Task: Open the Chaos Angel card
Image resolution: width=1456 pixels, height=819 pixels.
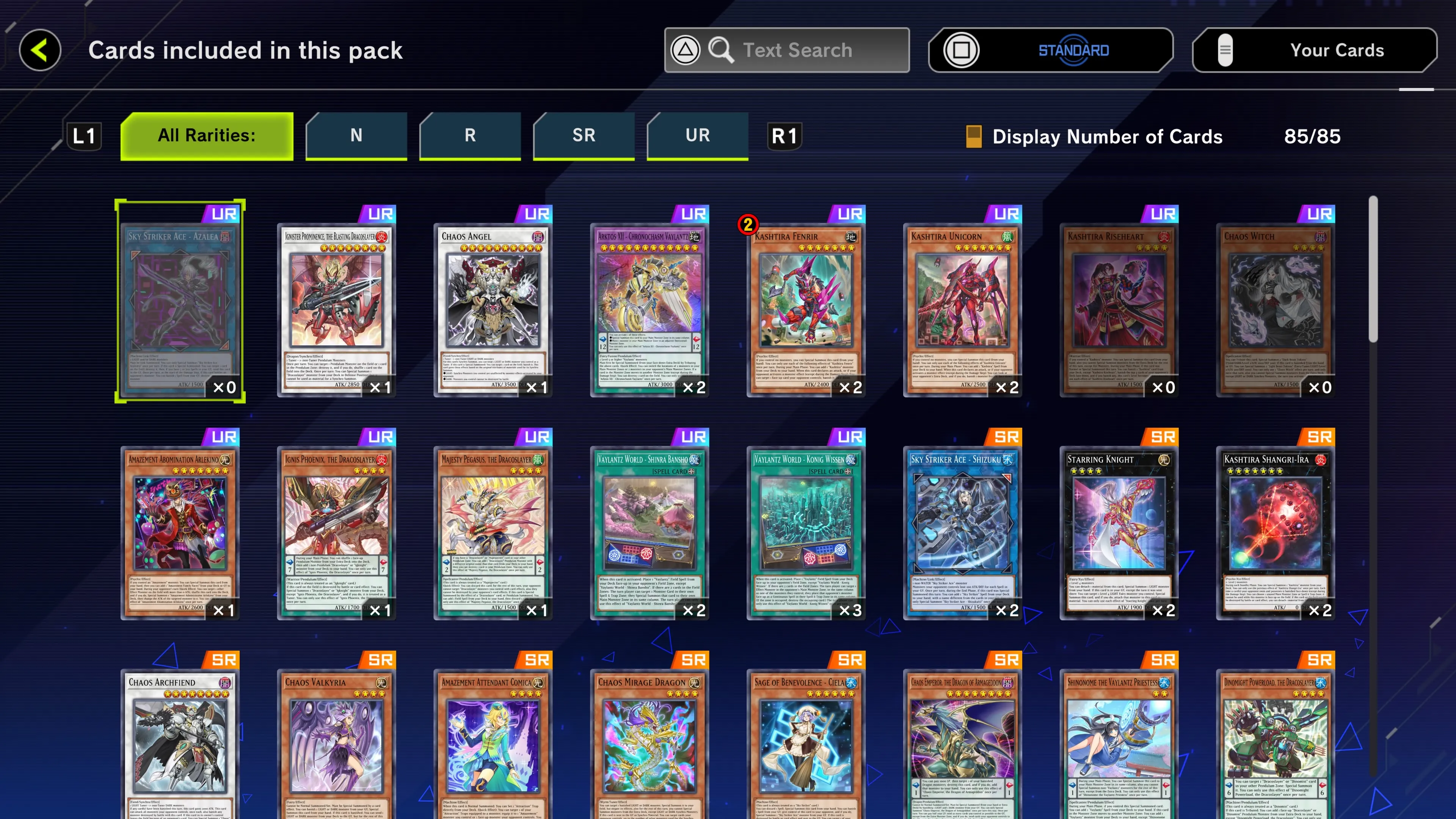Action: click(x=493, y=310)
